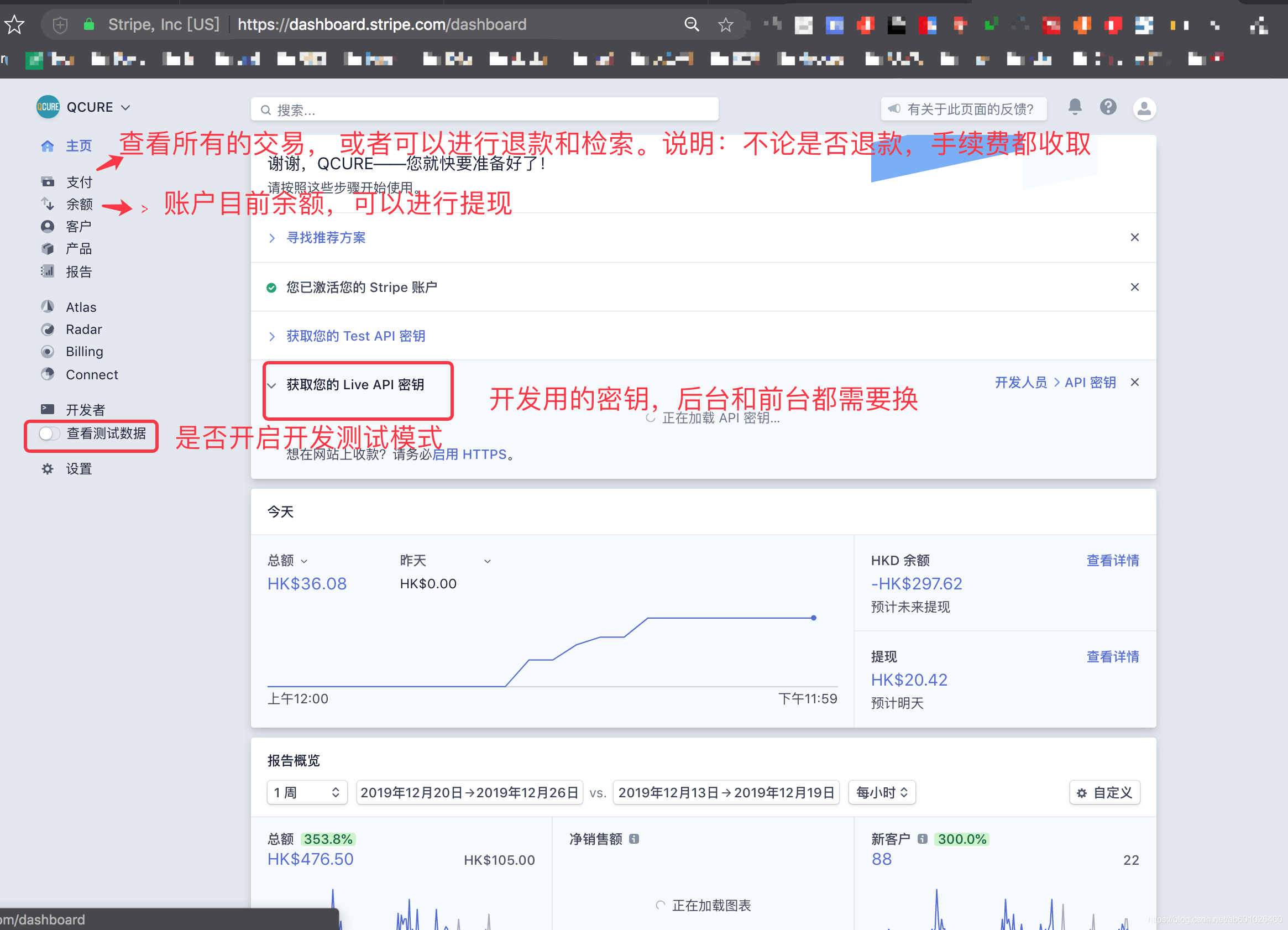Screen dimensions: 1288x930
Task: Open the help question-mark icon
Action: [x=1108, y=107]
